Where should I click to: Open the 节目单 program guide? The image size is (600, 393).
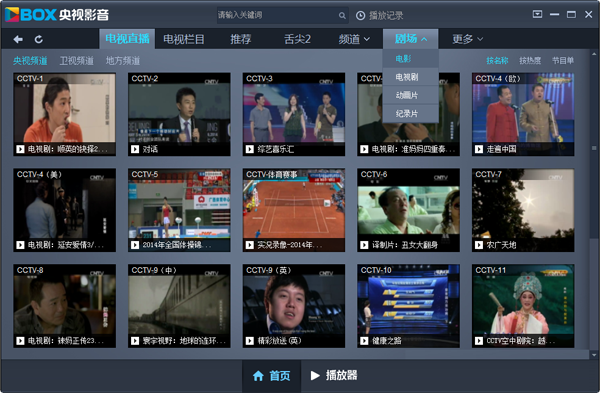[x=562, y=60]
